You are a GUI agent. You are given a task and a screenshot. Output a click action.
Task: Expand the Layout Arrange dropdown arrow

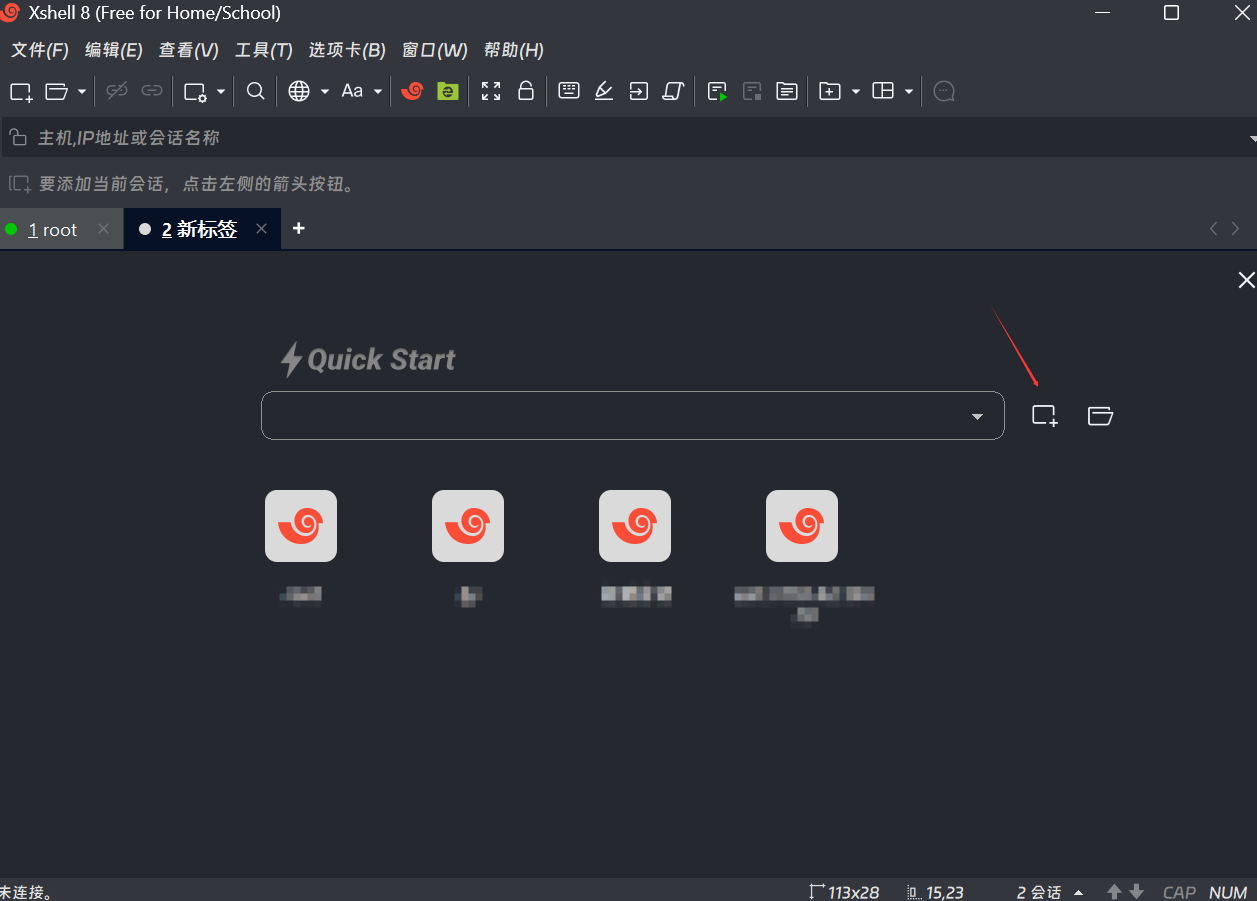(909, 92)
